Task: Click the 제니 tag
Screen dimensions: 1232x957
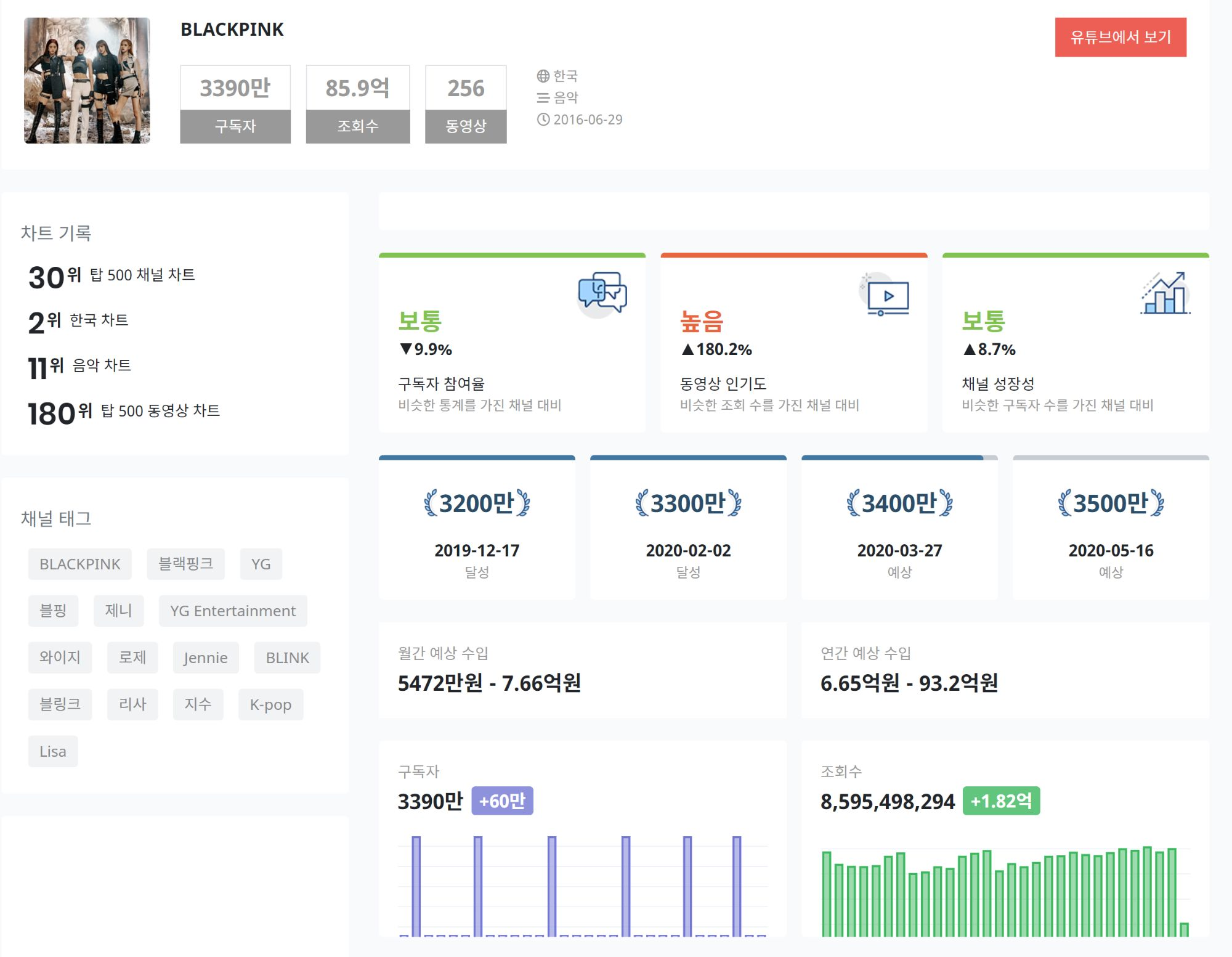Action: click(119, 611)
